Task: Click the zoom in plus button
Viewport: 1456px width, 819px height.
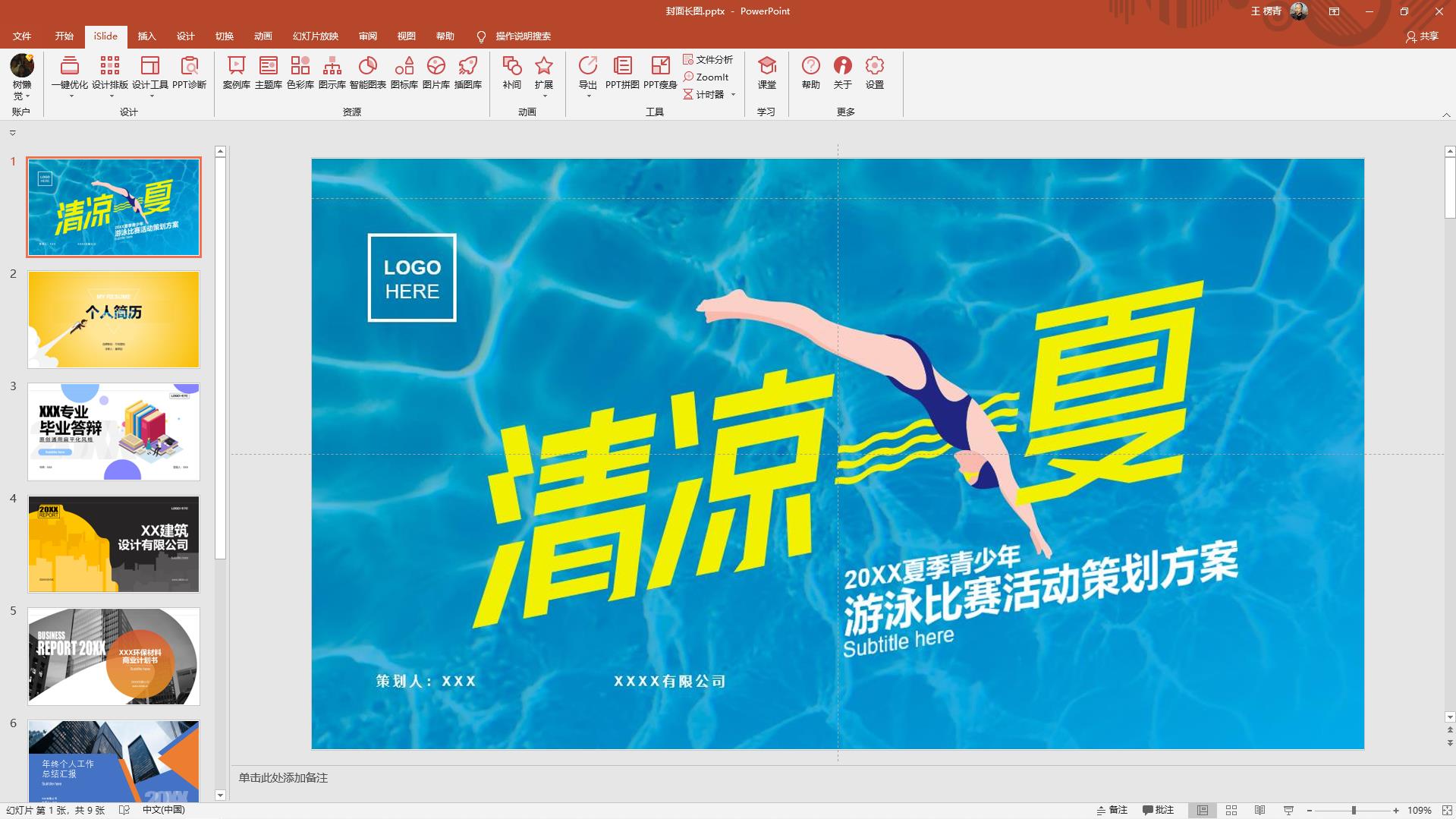Action: pos(1396,810)
